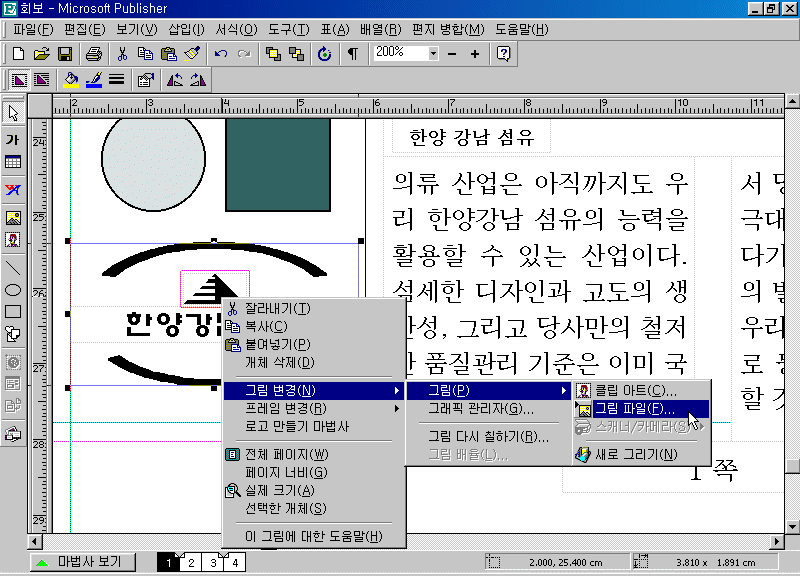Screen dimensions: 800x576
Task: Click the line color pen icon
Action: [94, 80]
